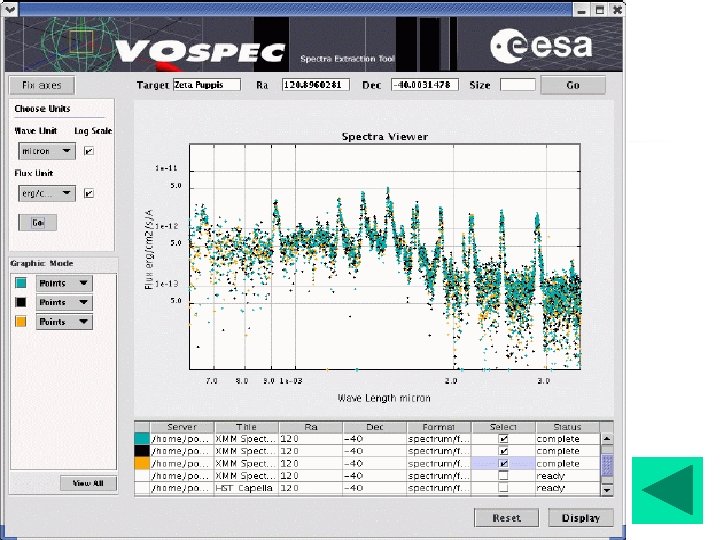
Task: Click the Dec column header in table
Action: 375,427
